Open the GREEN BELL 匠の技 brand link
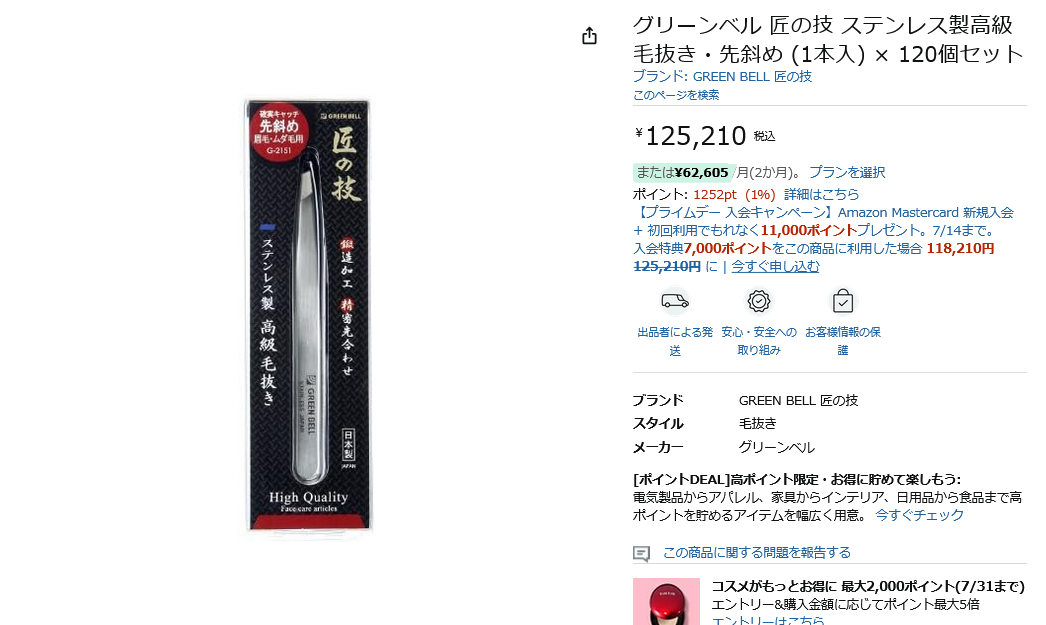The image size is (1046, 625). coord(722,77)
